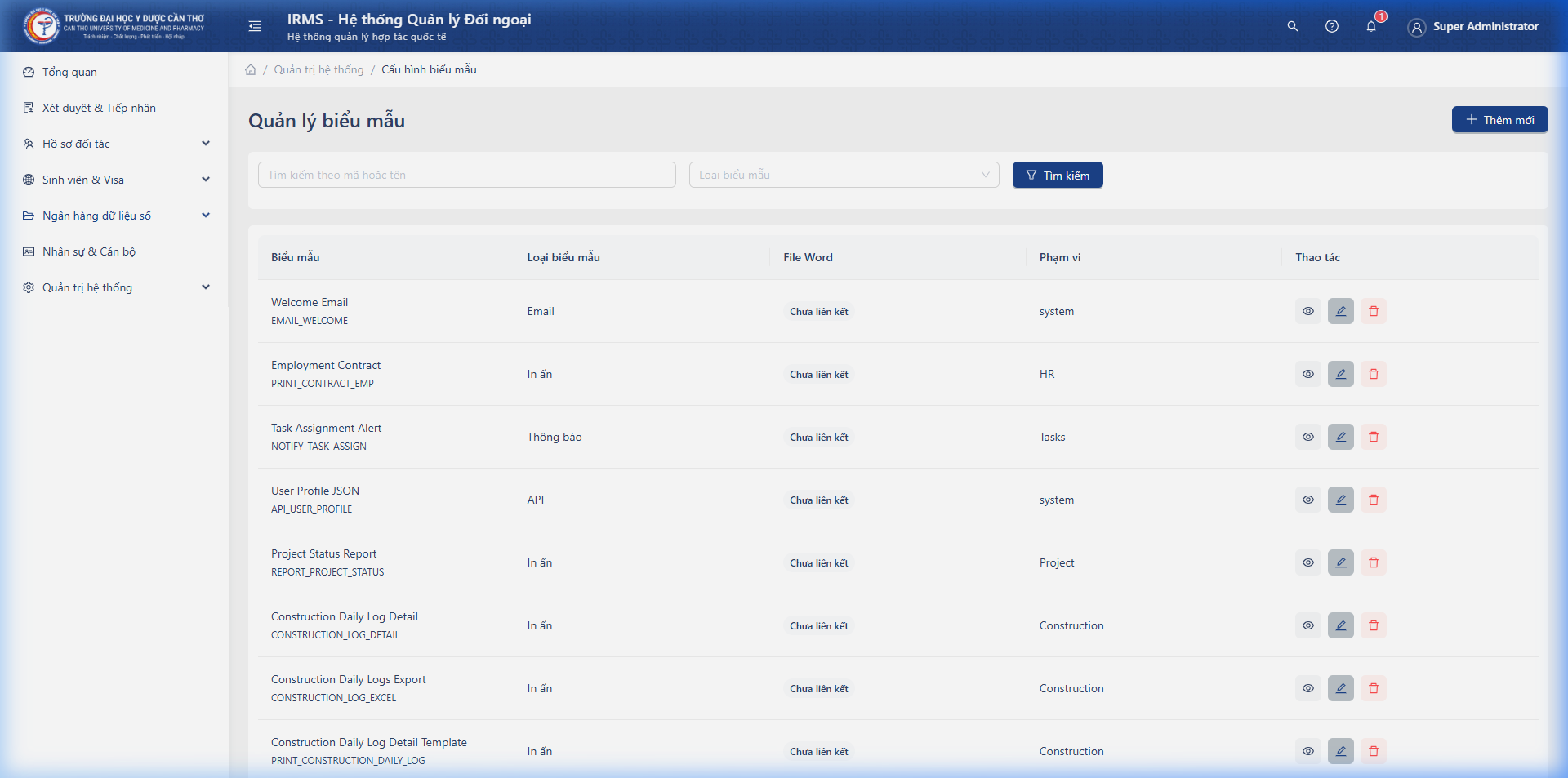This screenshot has width=1568, height=778.
Task: View the Construction Daily Logs Export template
Action: pos(1307,688)
